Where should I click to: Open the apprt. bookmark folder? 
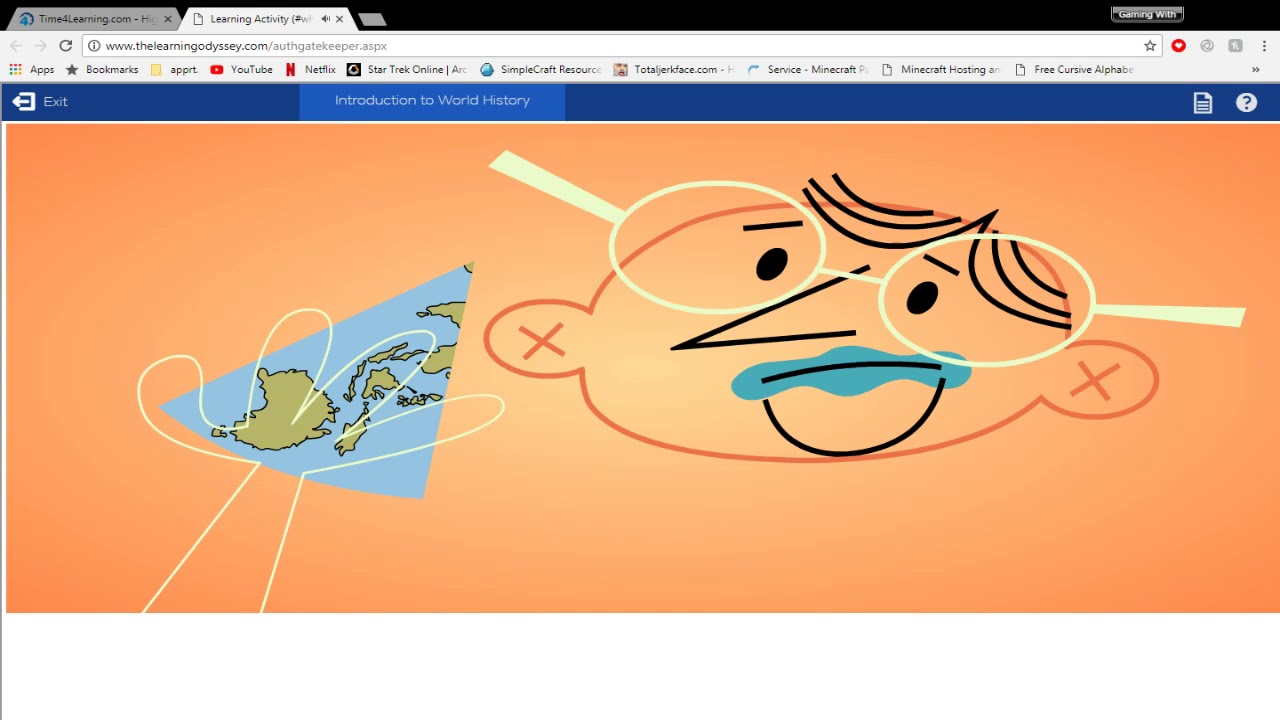pyautogui.click(x=175, y=70)
